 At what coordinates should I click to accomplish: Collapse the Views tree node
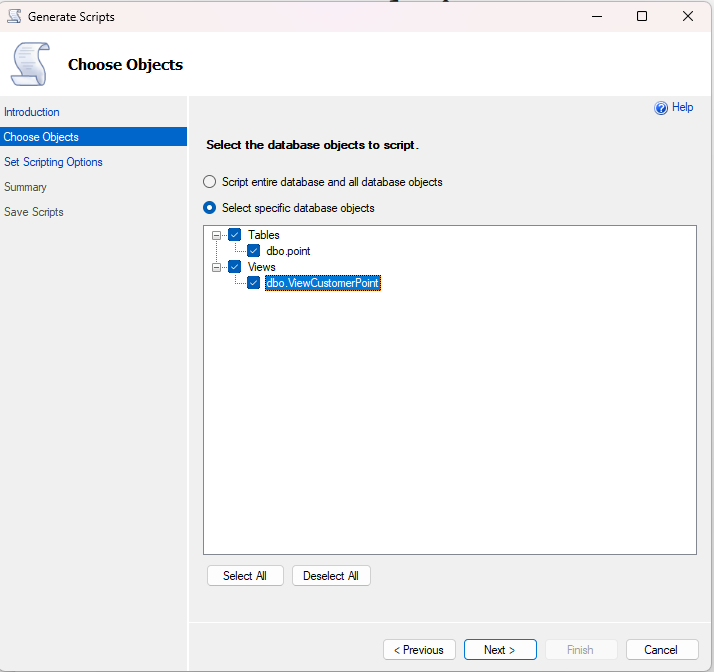point(216,267)
